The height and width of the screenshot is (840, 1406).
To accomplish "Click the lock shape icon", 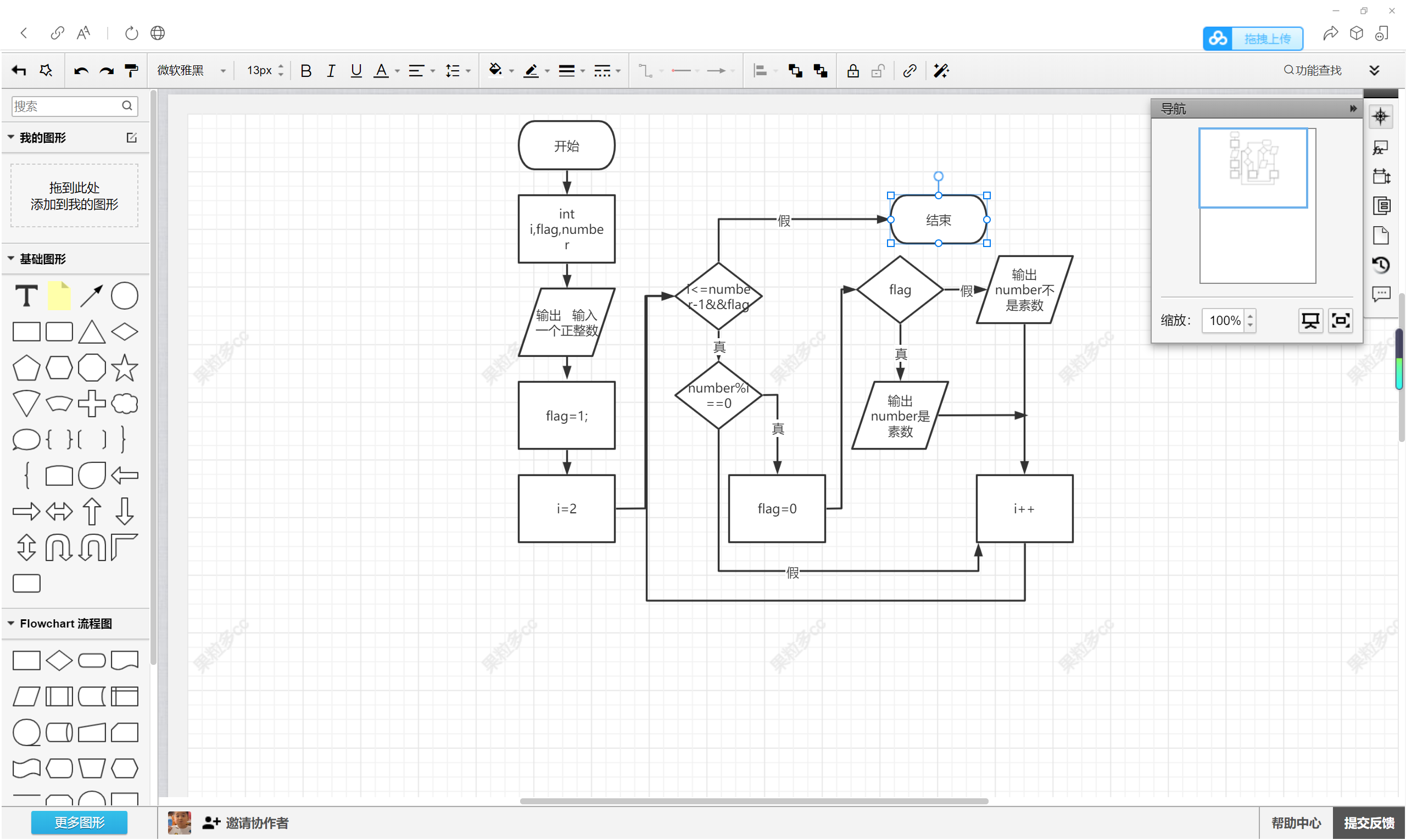I will click(852, 71).
